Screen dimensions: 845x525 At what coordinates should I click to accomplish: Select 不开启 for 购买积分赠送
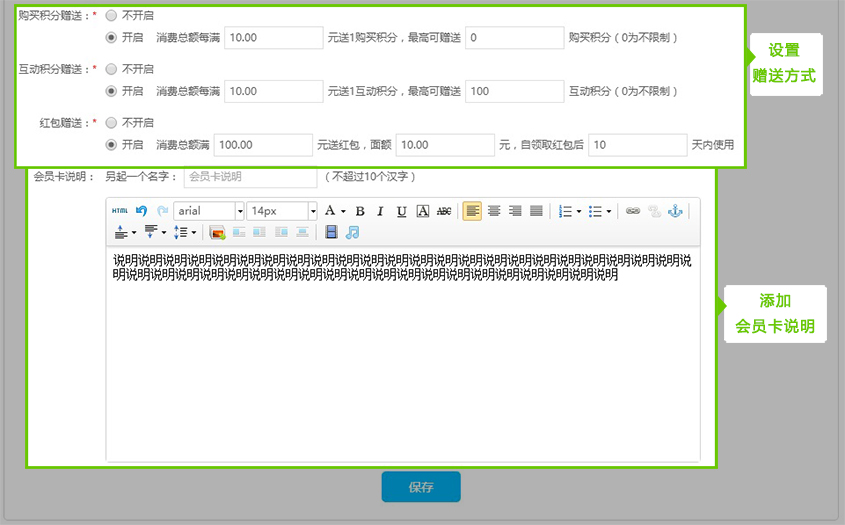[111, 16]
